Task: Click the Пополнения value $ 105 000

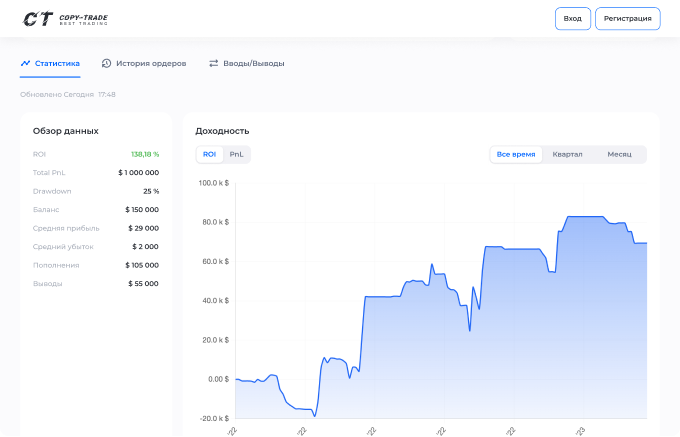Action: (142, 265)
